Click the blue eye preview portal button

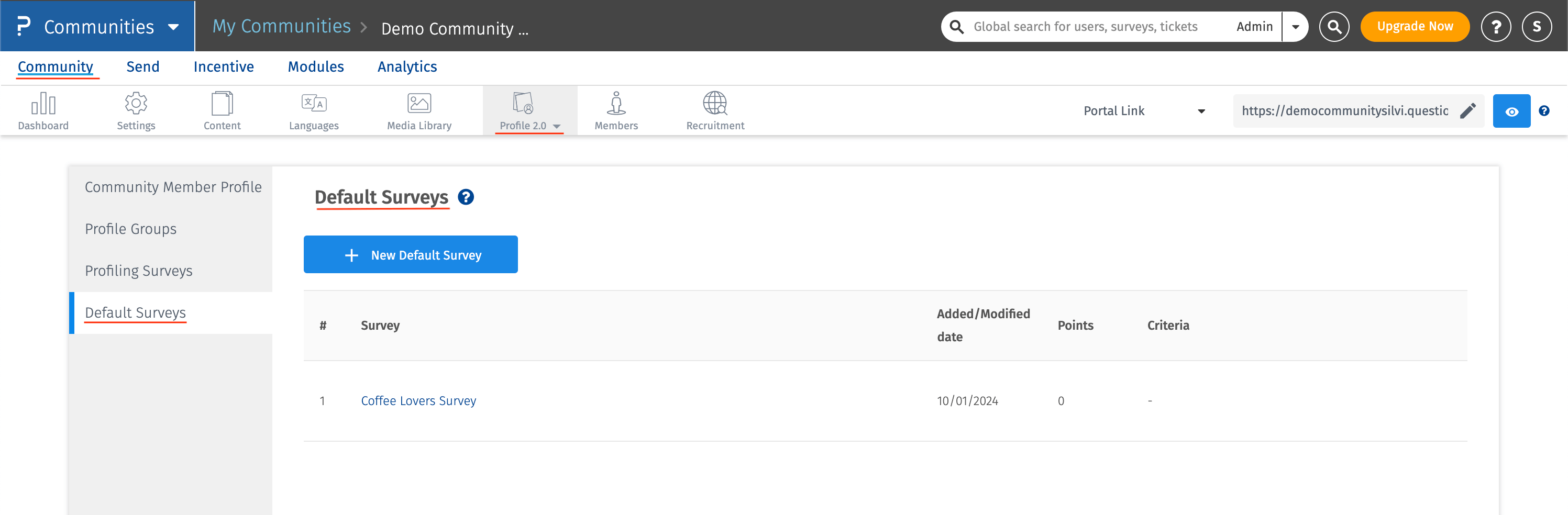[1511, 111]
